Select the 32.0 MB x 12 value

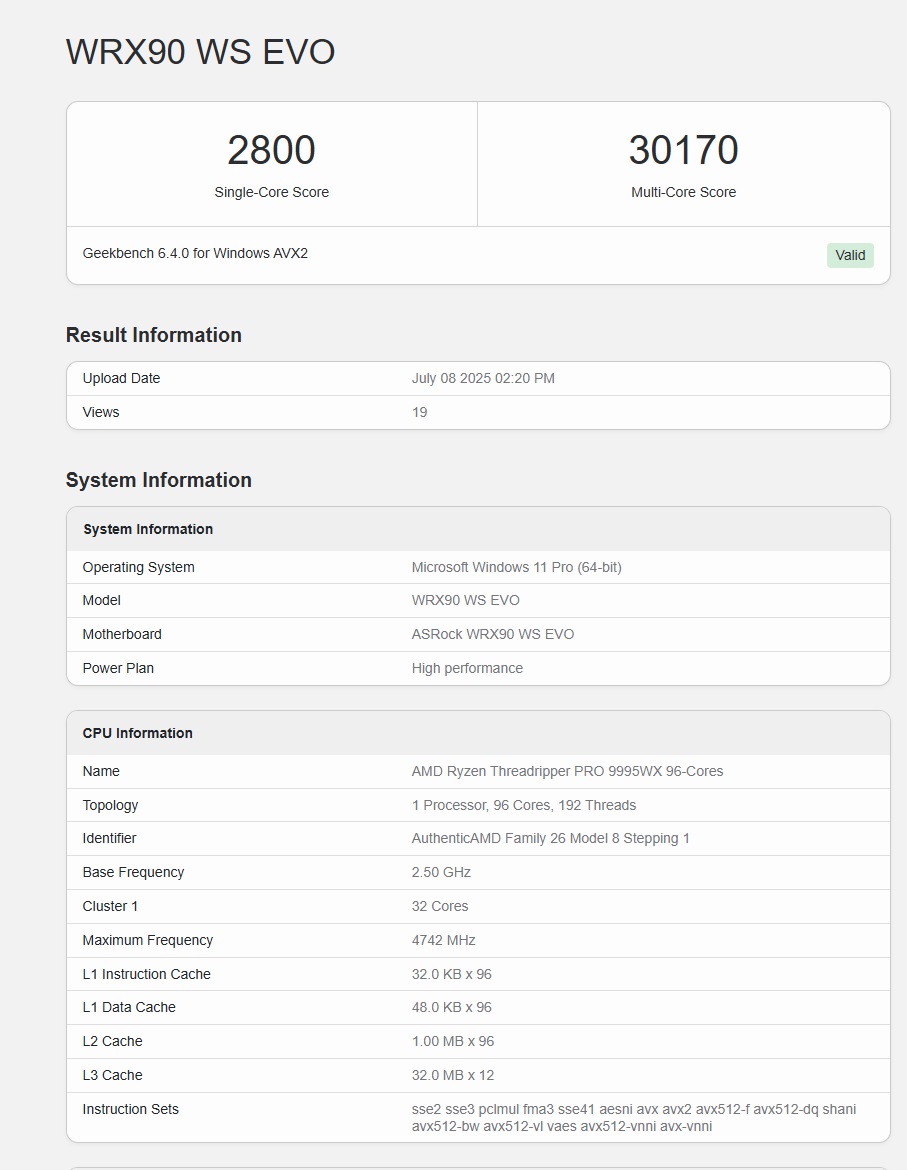coord(454,1075)
